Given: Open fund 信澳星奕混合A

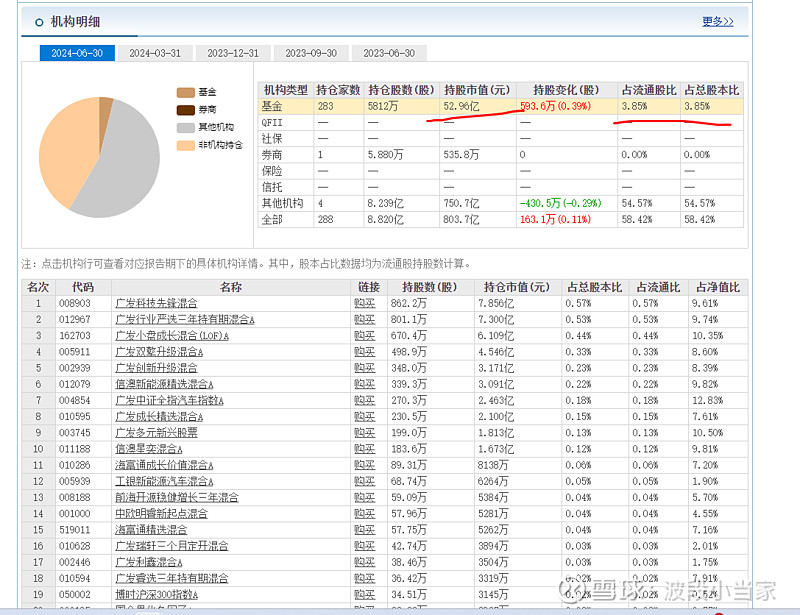Looking at the screenshot, I should [x=149, y=449].
